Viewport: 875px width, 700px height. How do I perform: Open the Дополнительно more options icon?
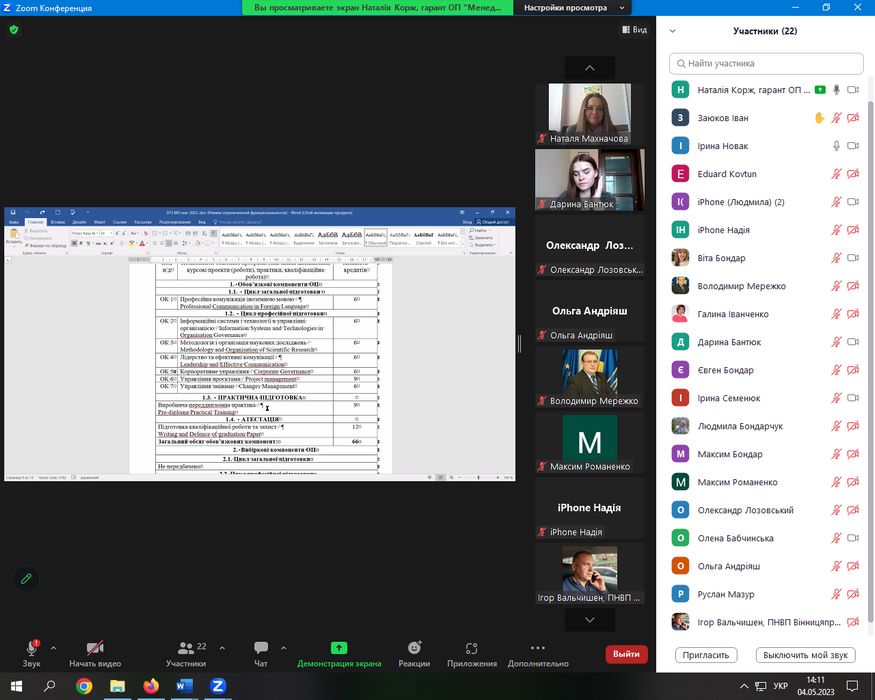point(538,650)
